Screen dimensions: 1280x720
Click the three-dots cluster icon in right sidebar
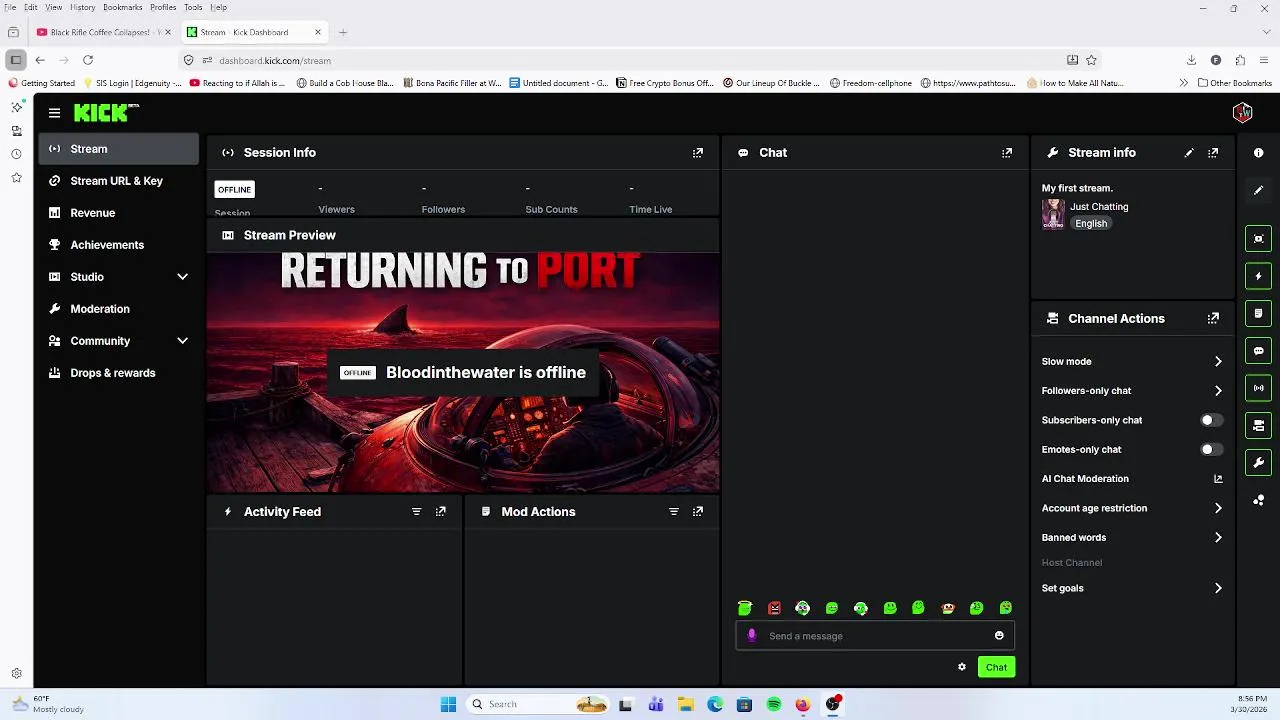click(x=1258, y=500)
